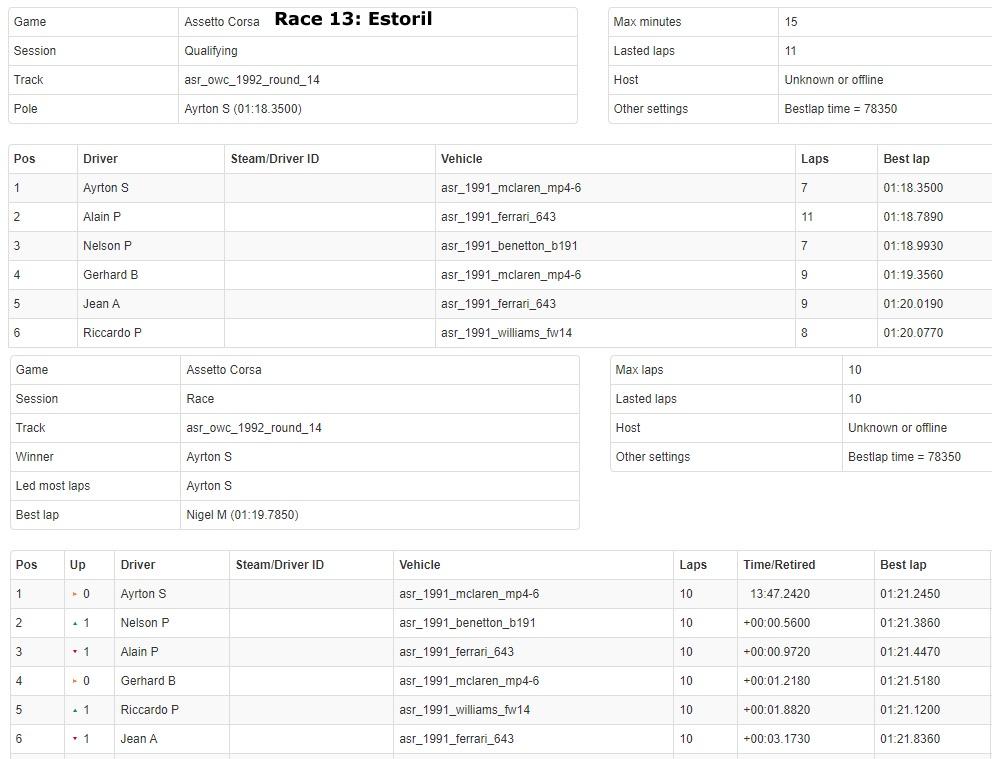Click best lap 'Nigel M (01:19.7850)'
The height and width of the screenshot is (759, 992).
pyautogui.click(x=242, y=515)
